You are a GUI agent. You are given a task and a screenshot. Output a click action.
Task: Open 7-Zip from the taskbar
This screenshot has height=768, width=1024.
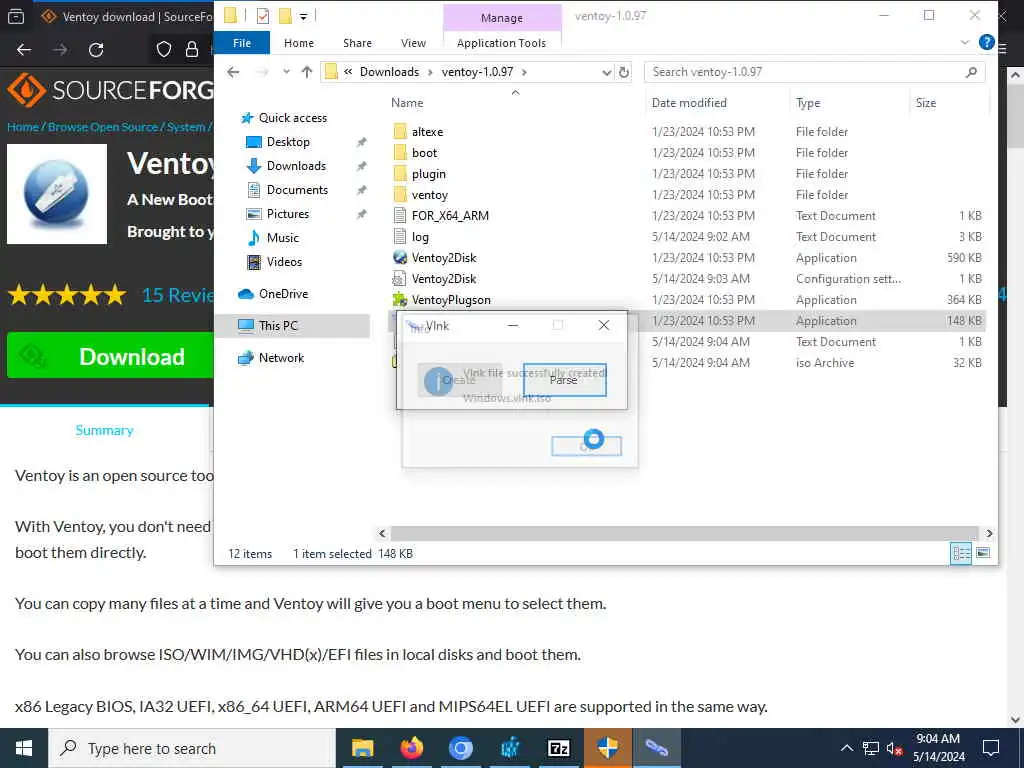tap(558, 748)
